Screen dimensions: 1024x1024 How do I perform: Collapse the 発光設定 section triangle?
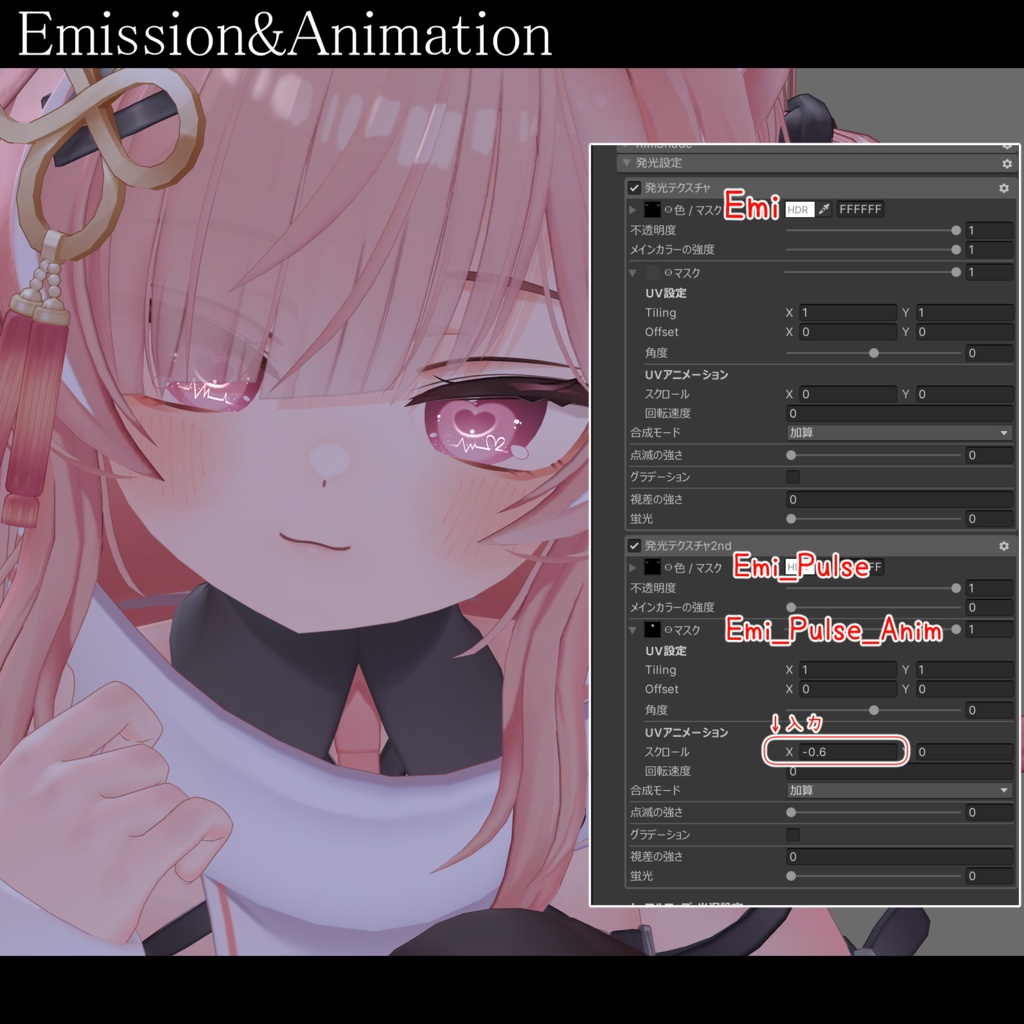(x=626, y=160)
